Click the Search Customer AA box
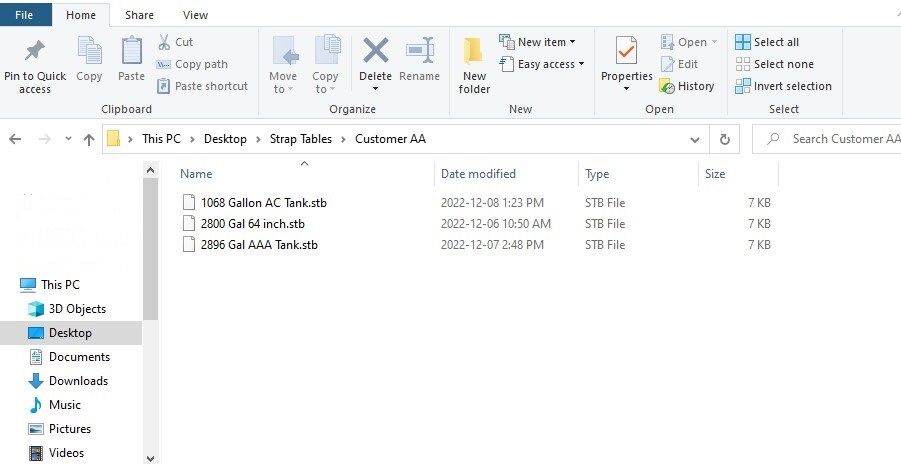 [x=827, y=139]
